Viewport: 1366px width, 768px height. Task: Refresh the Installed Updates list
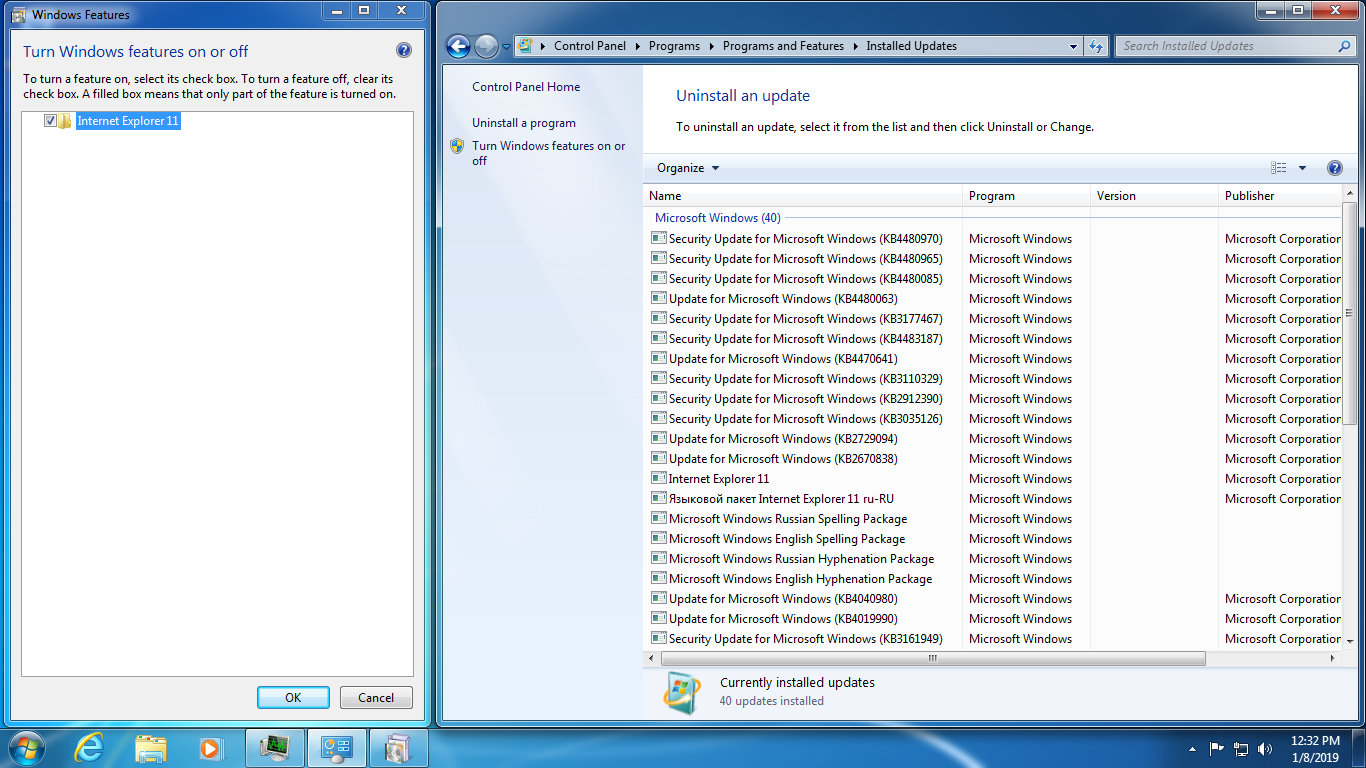pyautogui.click(x=1096, y=46)
